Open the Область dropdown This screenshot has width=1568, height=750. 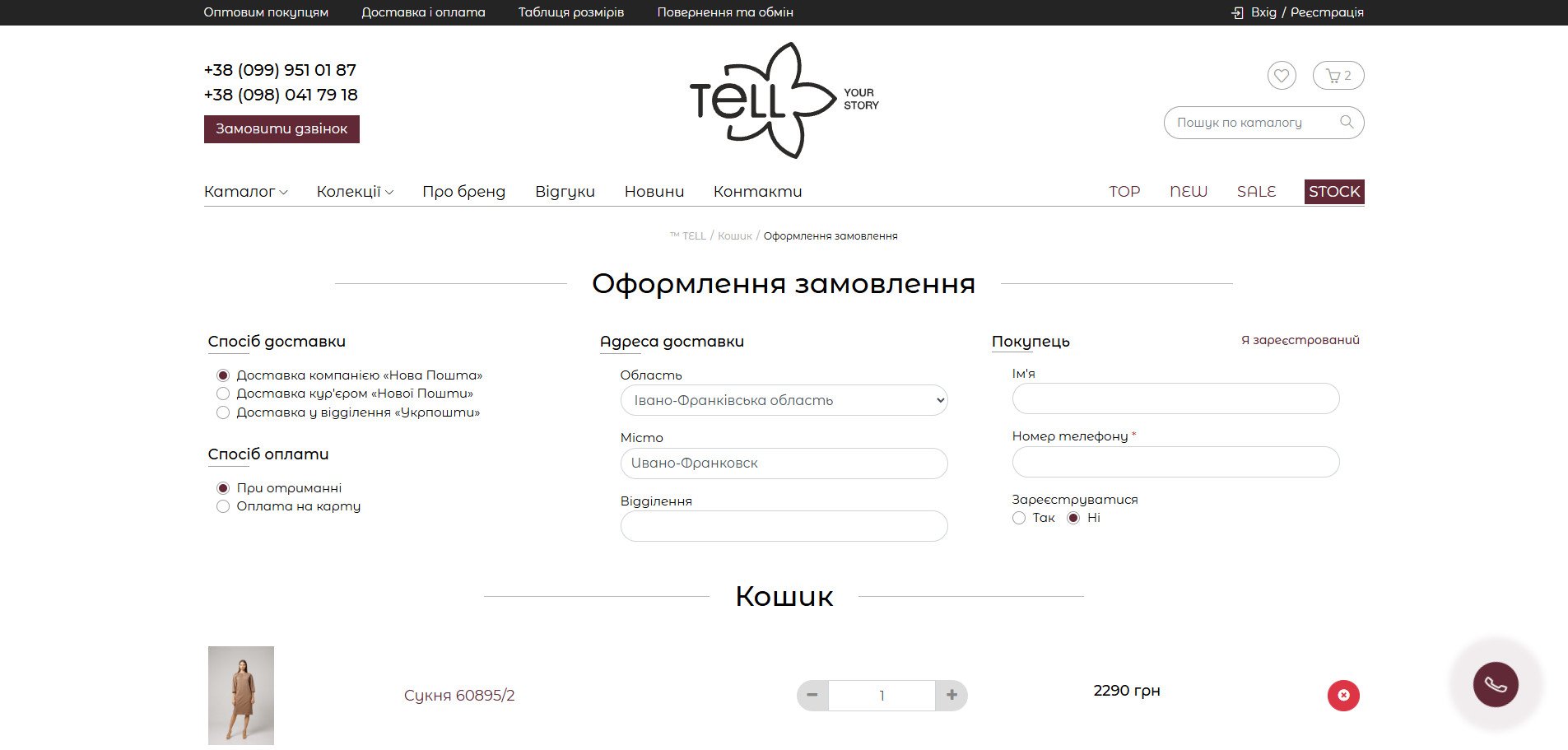tap(784, 400)
